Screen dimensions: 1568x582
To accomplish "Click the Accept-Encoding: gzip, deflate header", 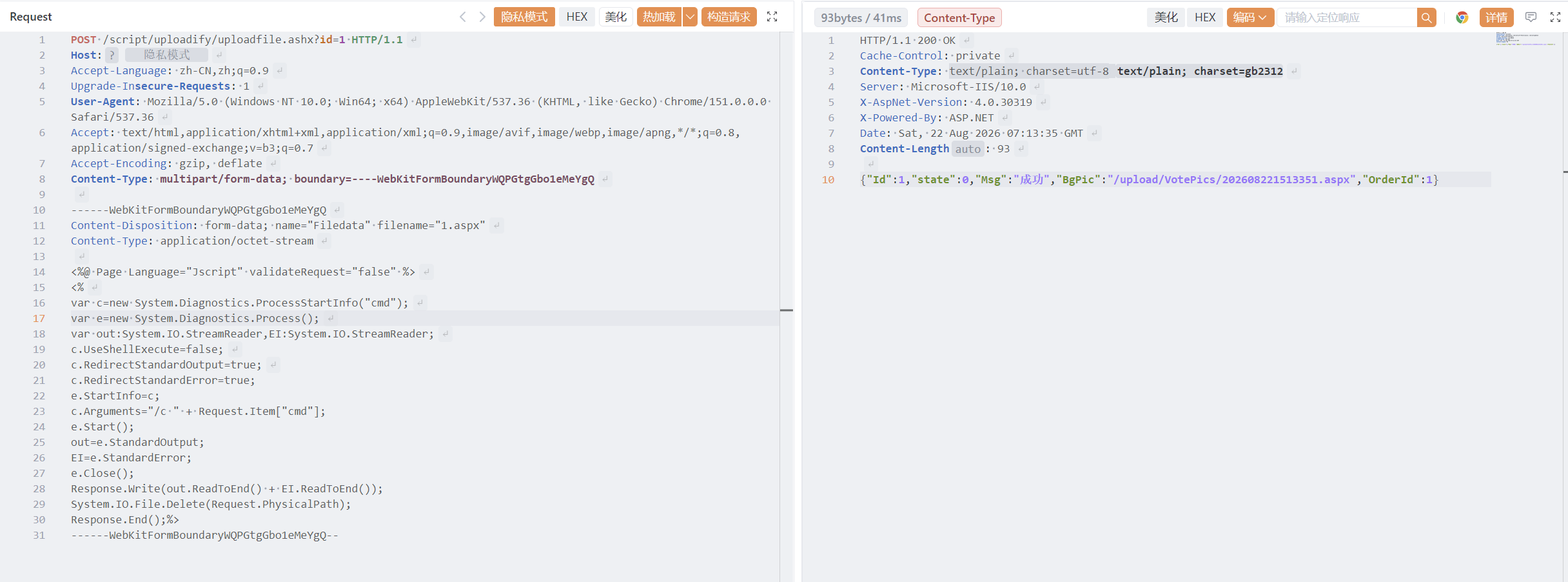I will pyautogui.click(x=166, y=163).
